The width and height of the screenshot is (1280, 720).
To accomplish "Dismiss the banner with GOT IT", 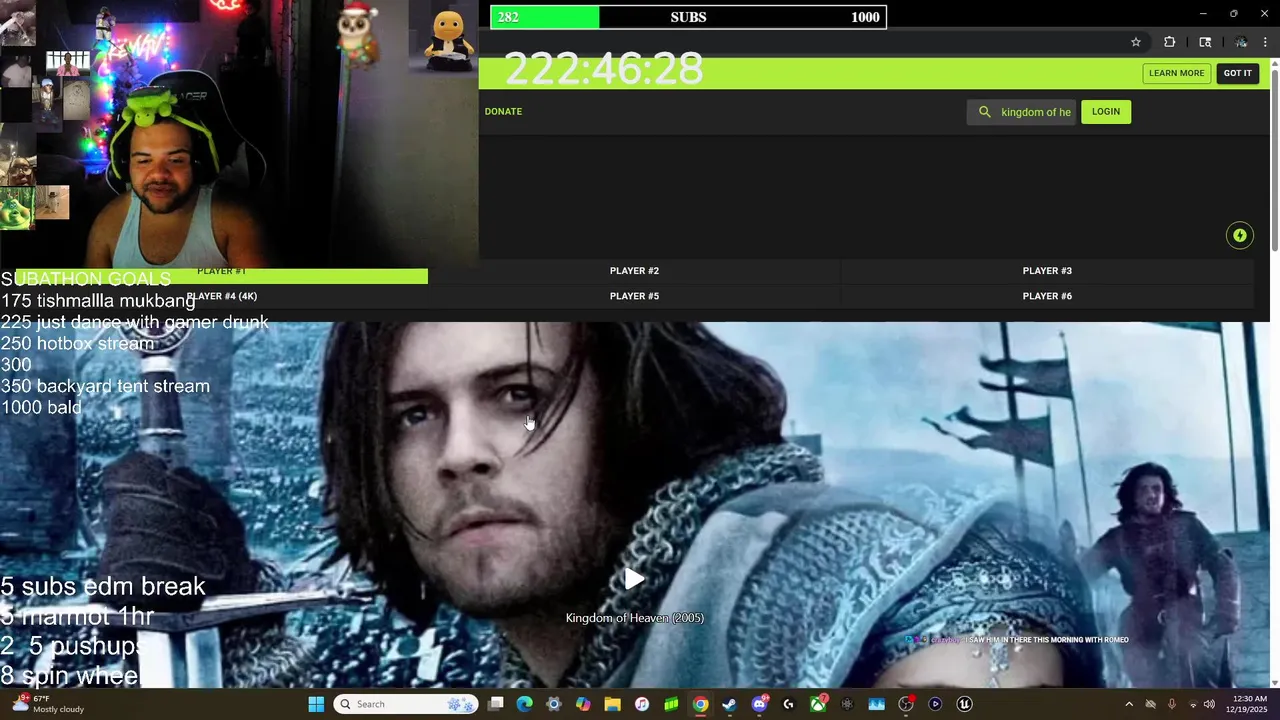I will [x=1237, y=73].
